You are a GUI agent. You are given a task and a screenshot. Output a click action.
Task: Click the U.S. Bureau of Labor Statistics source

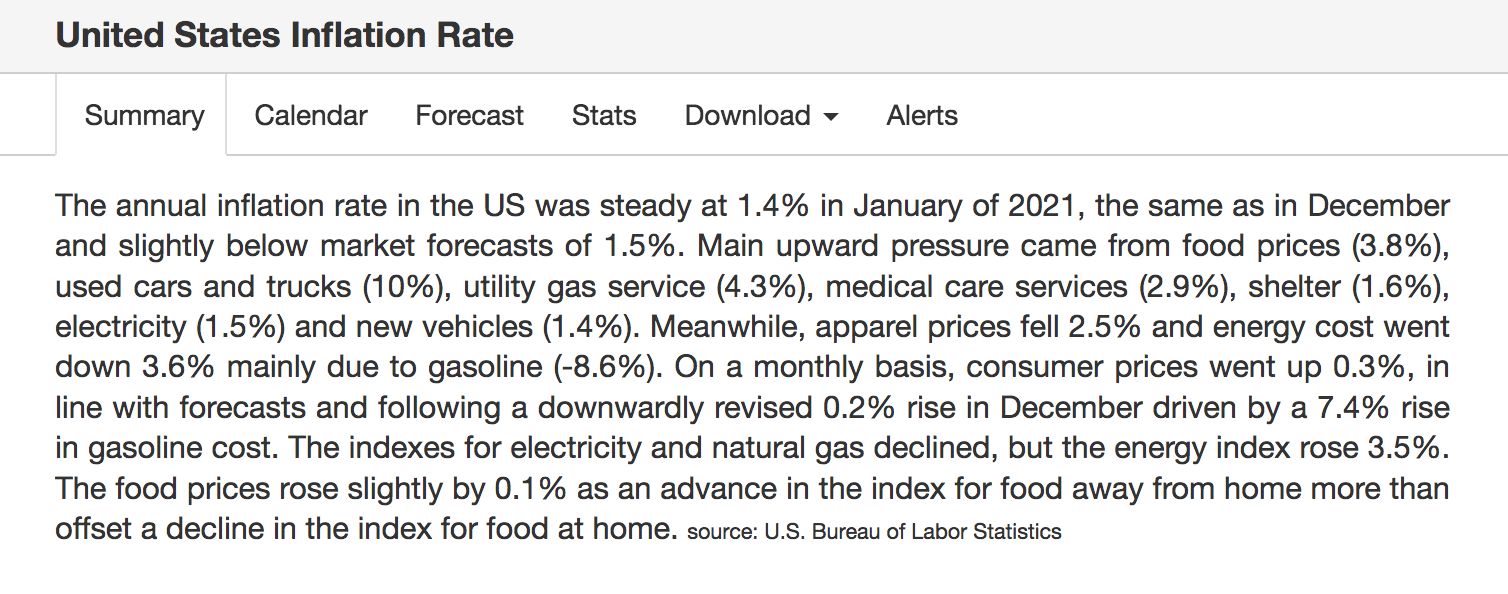click(913, 531)
